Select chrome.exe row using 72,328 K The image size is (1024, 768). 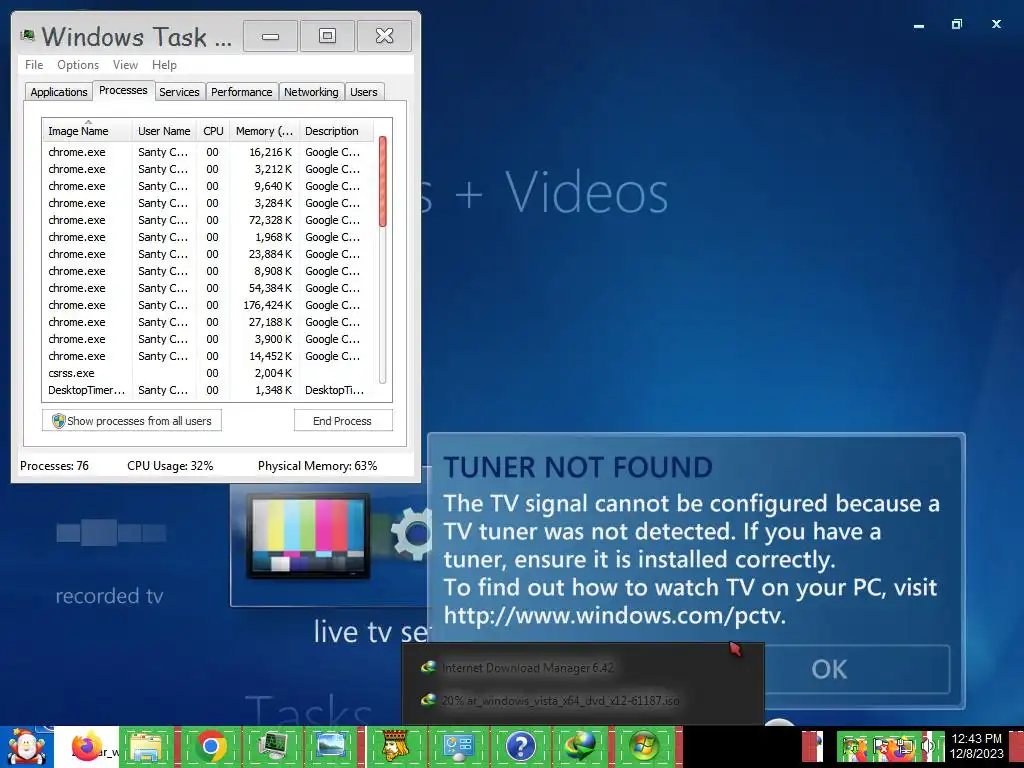(208, 220)
